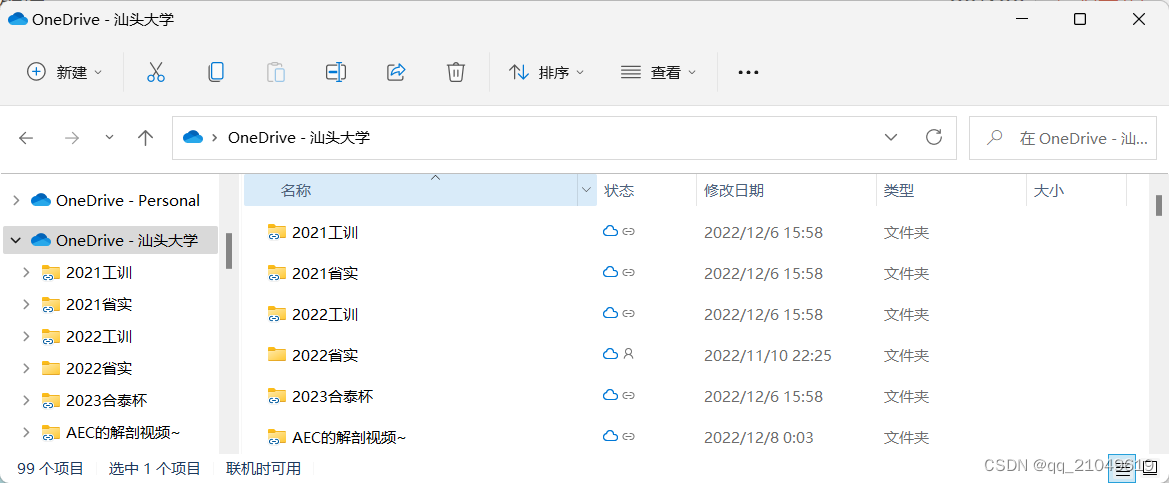Click the Delete trash bin icon
This screenshot has width=1169, height=483.
click(x=456, y=72)
